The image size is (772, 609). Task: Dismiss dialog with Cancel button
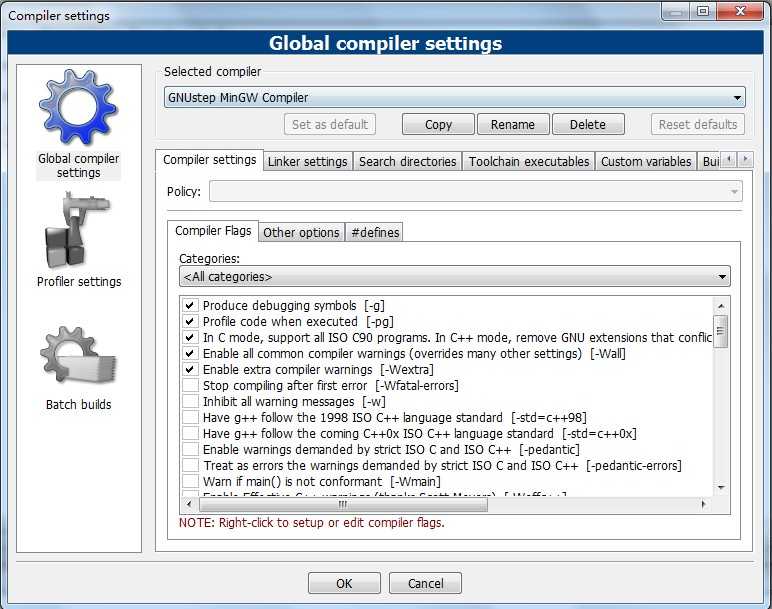[425, 583]
